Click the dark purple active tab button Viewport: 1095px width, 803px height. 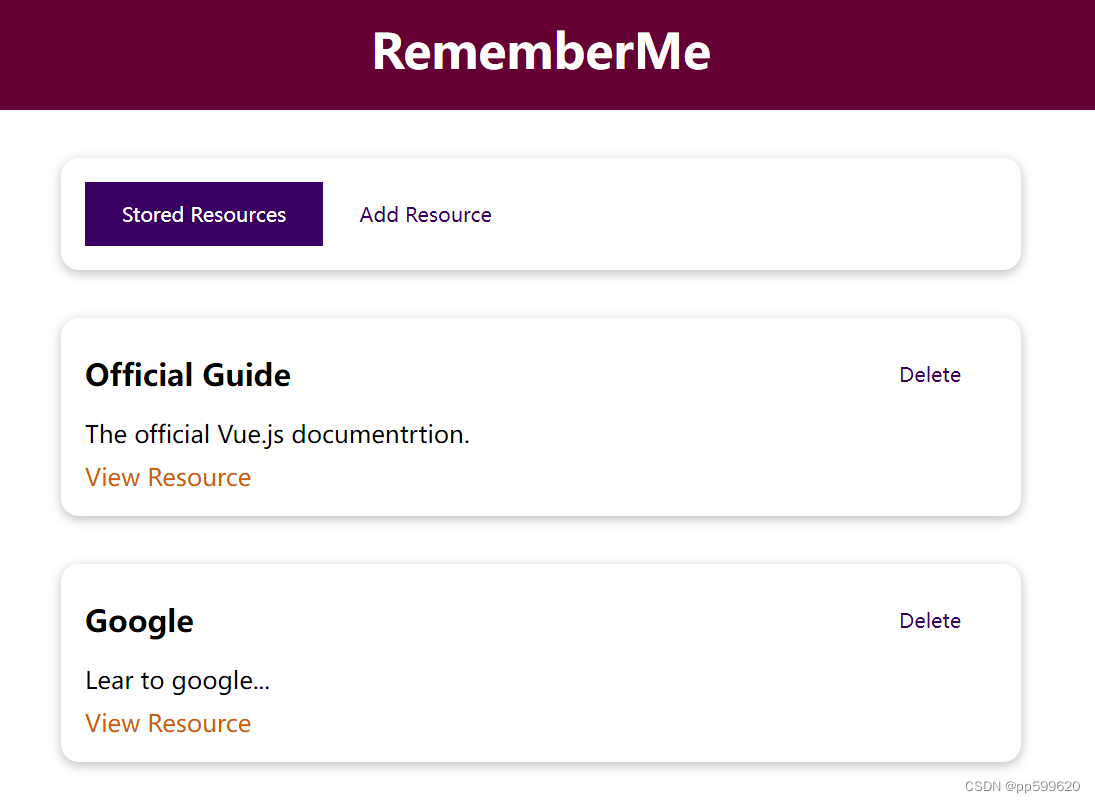tap(204, 214)
